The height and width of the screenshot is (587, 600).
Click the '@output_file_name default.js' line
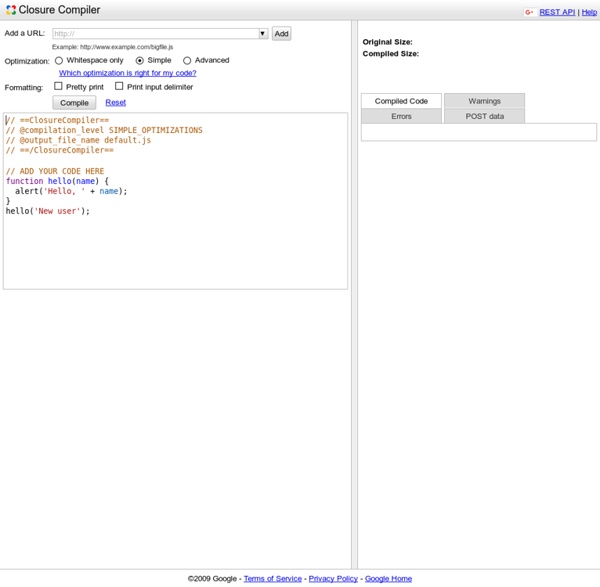[x=78, y=140]
